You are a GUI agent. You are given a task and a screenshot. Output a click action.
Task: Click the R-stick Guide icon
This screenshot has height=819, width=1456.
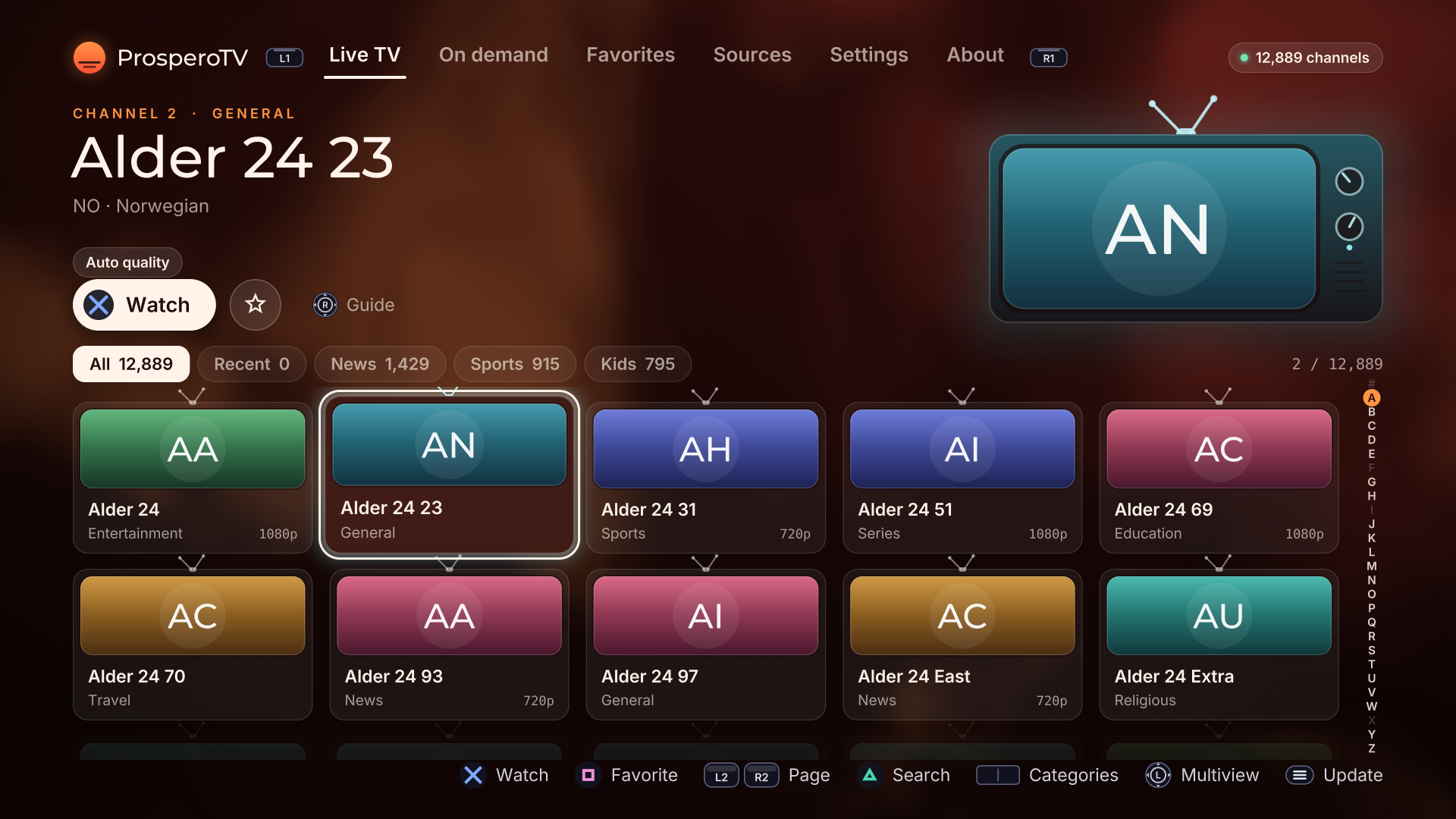pos(325,305)
